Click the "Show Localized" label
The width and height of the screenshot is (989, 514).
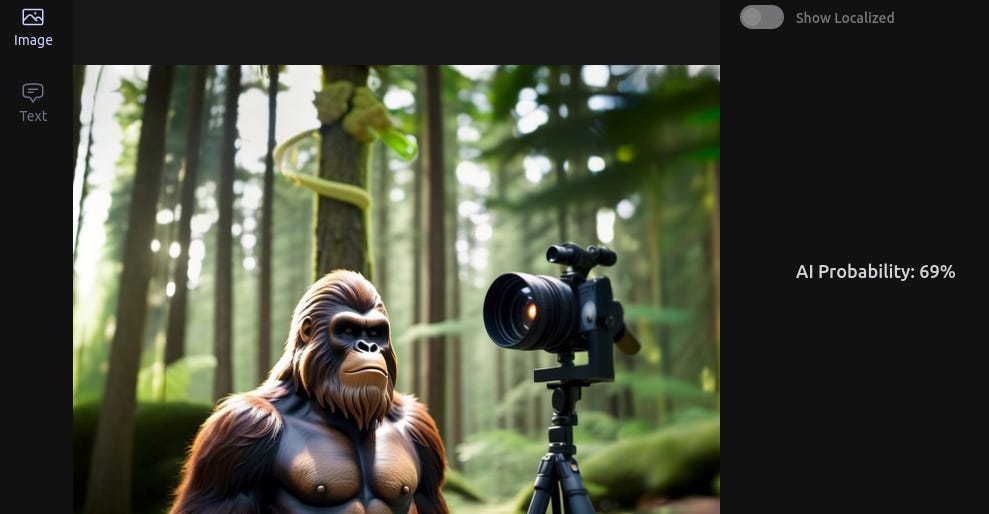tap(845, 18)
